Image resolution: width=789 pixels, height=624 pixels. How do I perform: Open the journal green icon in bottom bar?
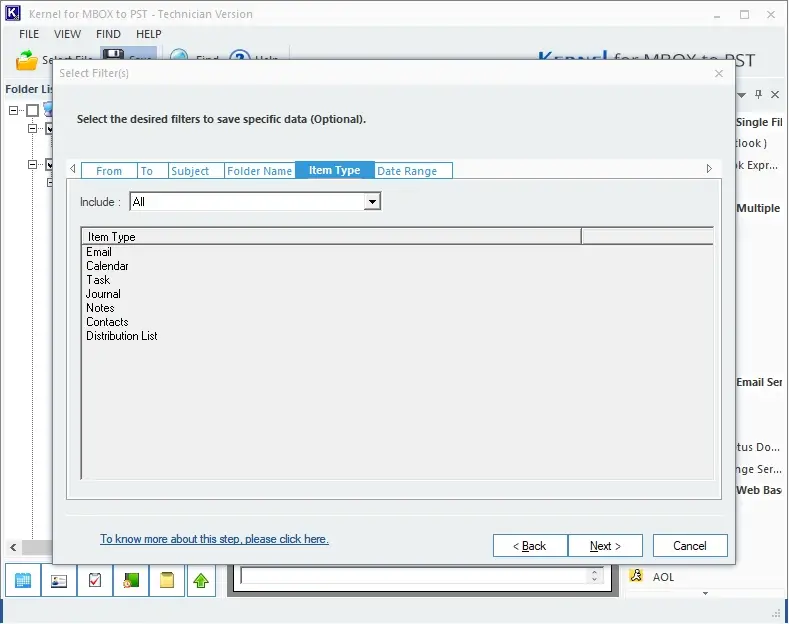131,581
